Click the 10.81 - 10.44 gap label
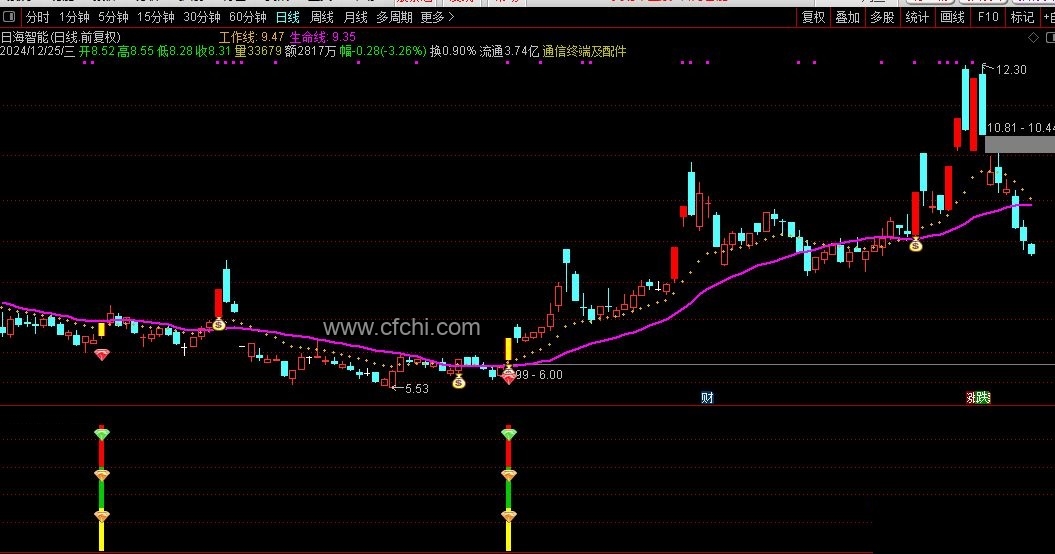Screen dimensions: 1055x554 (x=1021, y=127)
